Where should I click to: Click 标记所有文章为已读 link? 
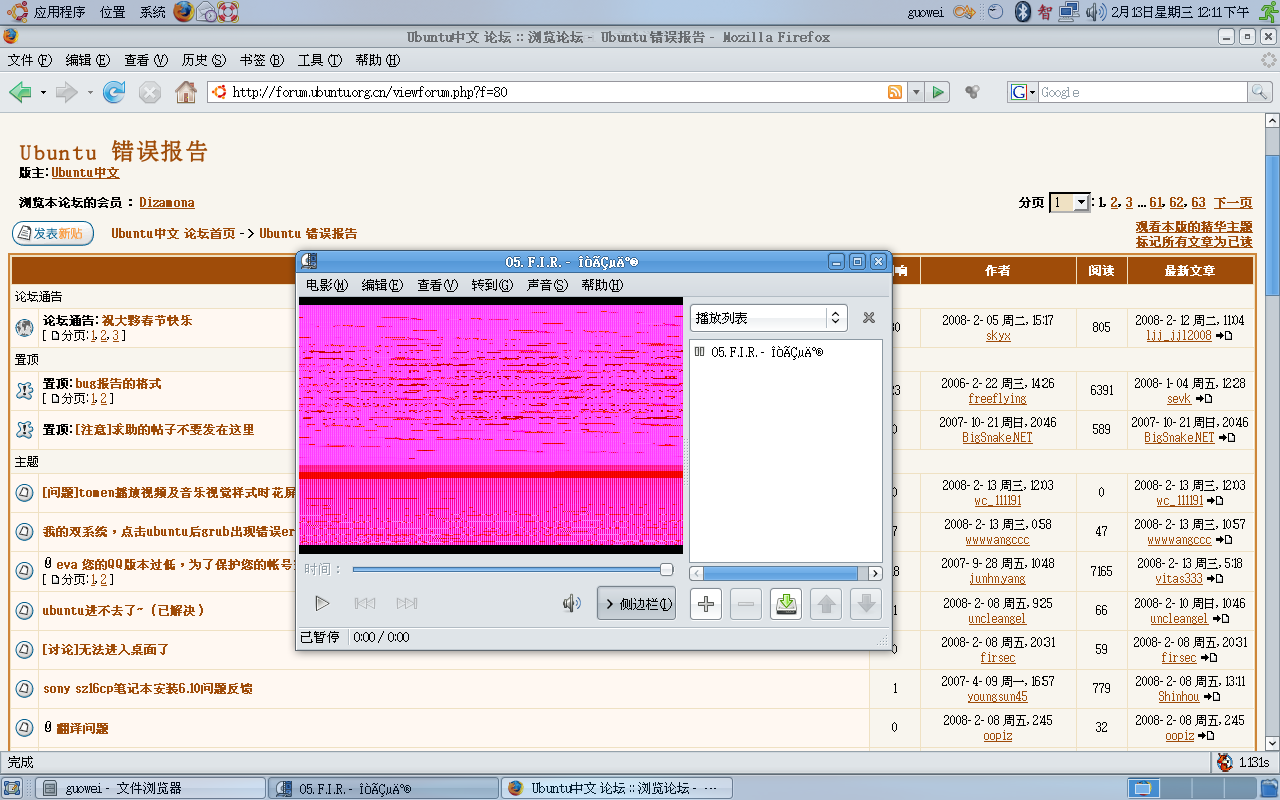(x=1194, y=241)
